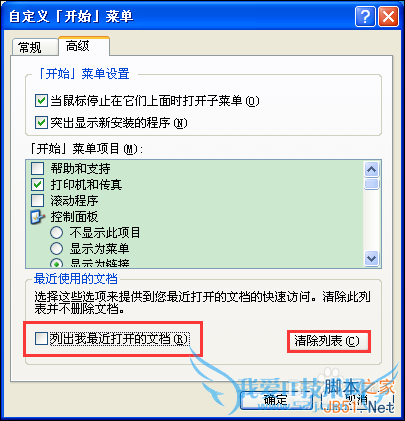This screenshot has height=421, width=405.
Task: Select 显示为菜单 radio button
Action: coord(56,248)
